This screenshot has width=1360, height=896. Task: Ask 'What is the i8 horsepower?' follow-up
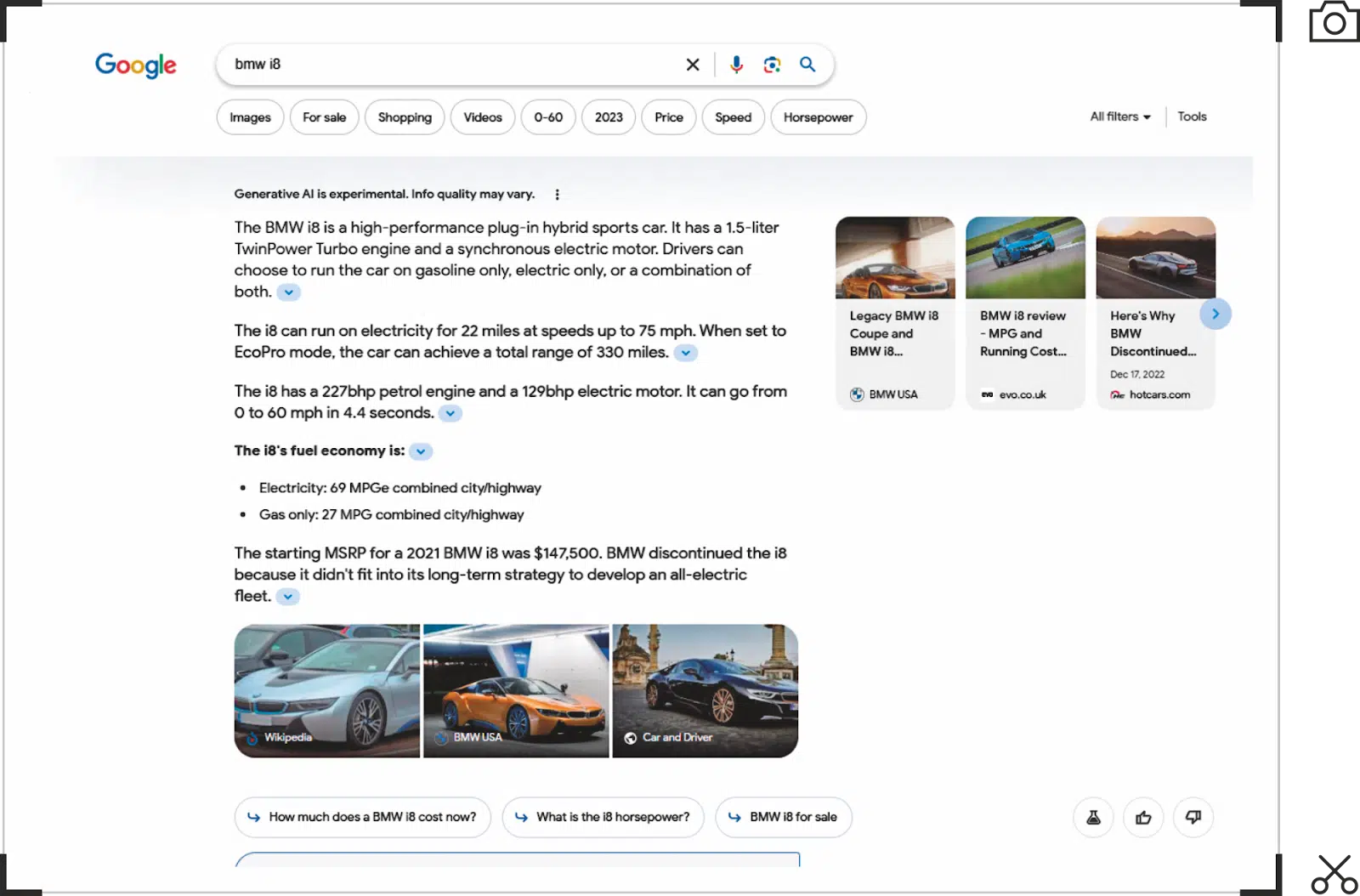(x=603, y=817)
